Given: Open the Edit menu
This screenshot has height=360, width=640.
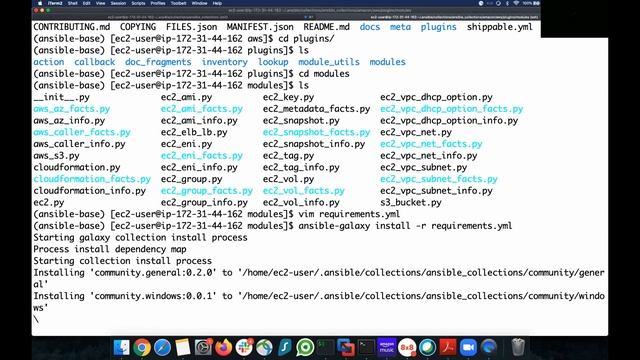Looking at the screenshot, I should click(87, 3).
